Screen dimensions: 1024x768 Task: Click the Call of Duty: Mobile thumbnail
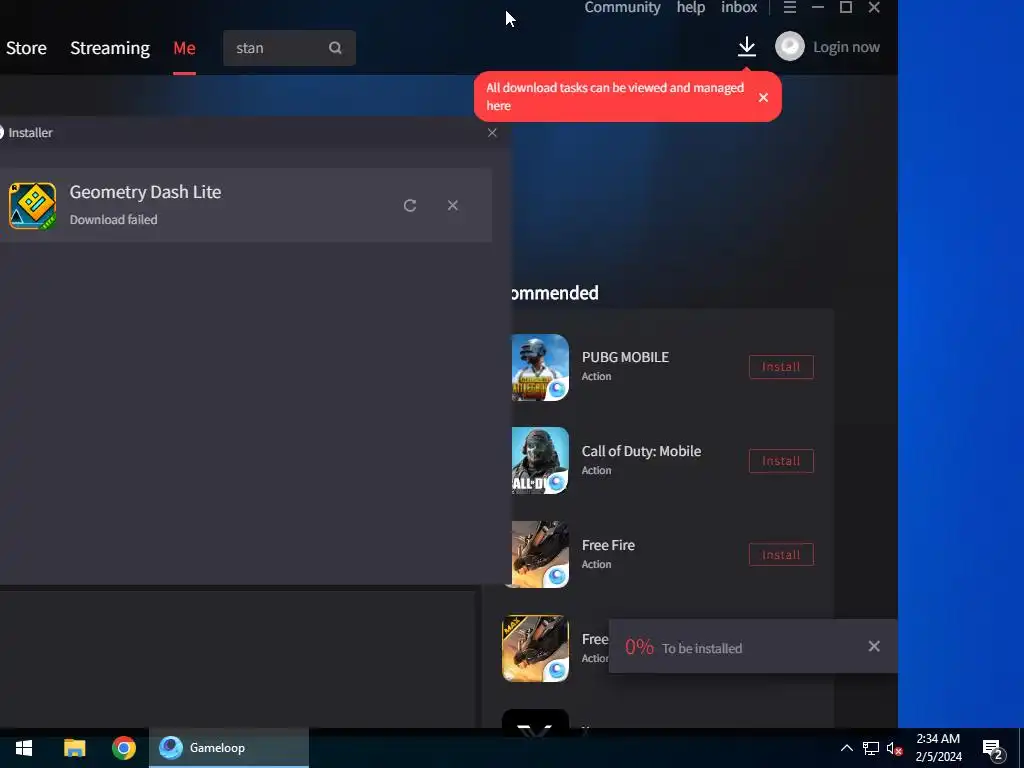pos(539,461)
